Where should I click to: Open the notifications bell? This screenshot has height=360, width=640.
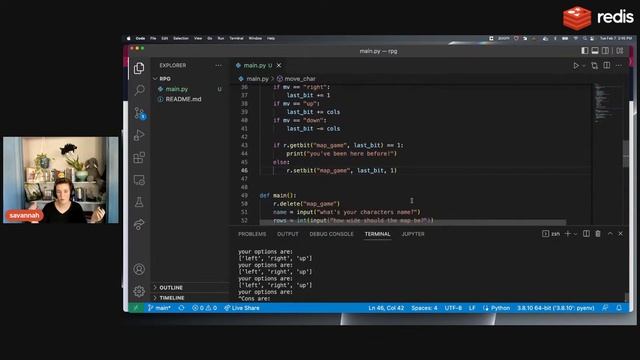619,308
